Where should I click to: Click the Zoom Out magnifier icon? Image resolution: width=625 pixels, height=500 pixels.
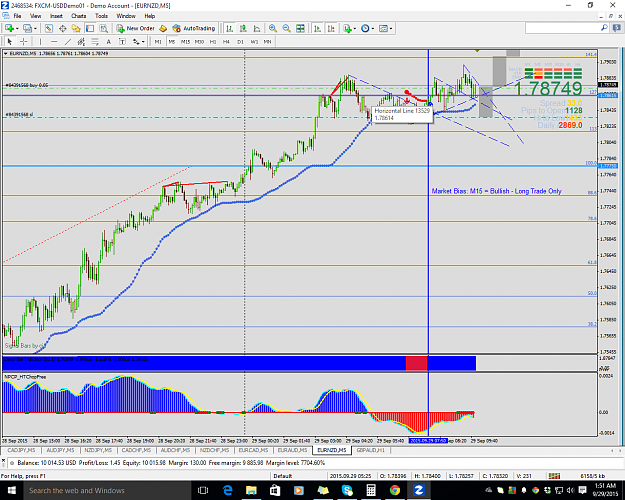(286, 28)
